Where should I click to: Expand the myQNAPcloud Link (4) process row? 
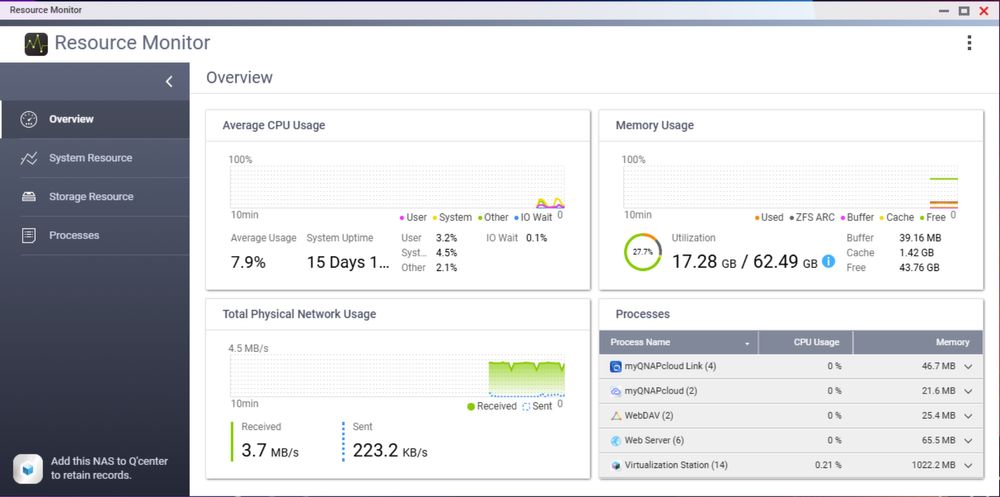968,367
